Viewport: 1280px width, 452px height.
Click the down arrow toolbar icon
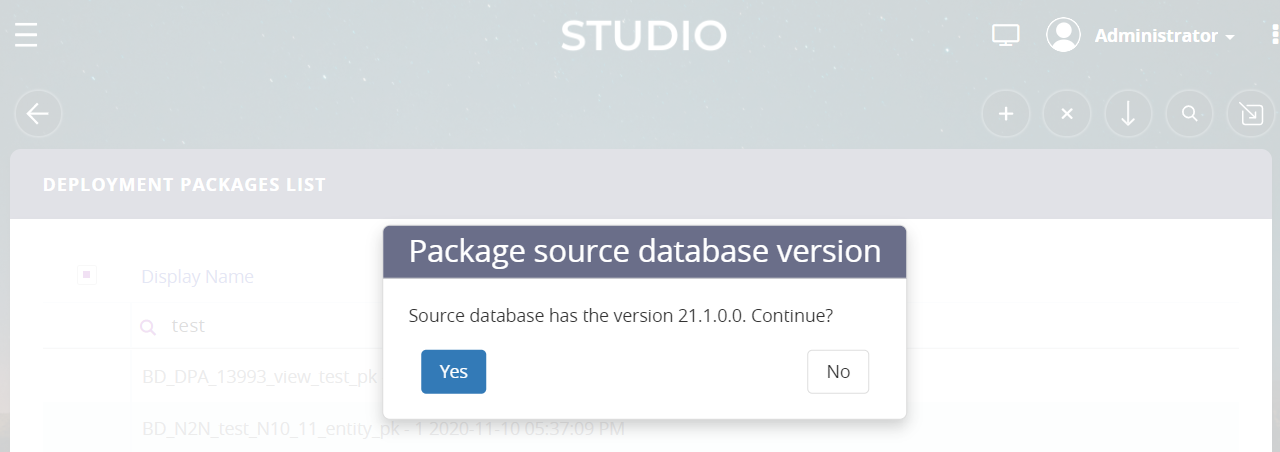(x=1128, y=114)
